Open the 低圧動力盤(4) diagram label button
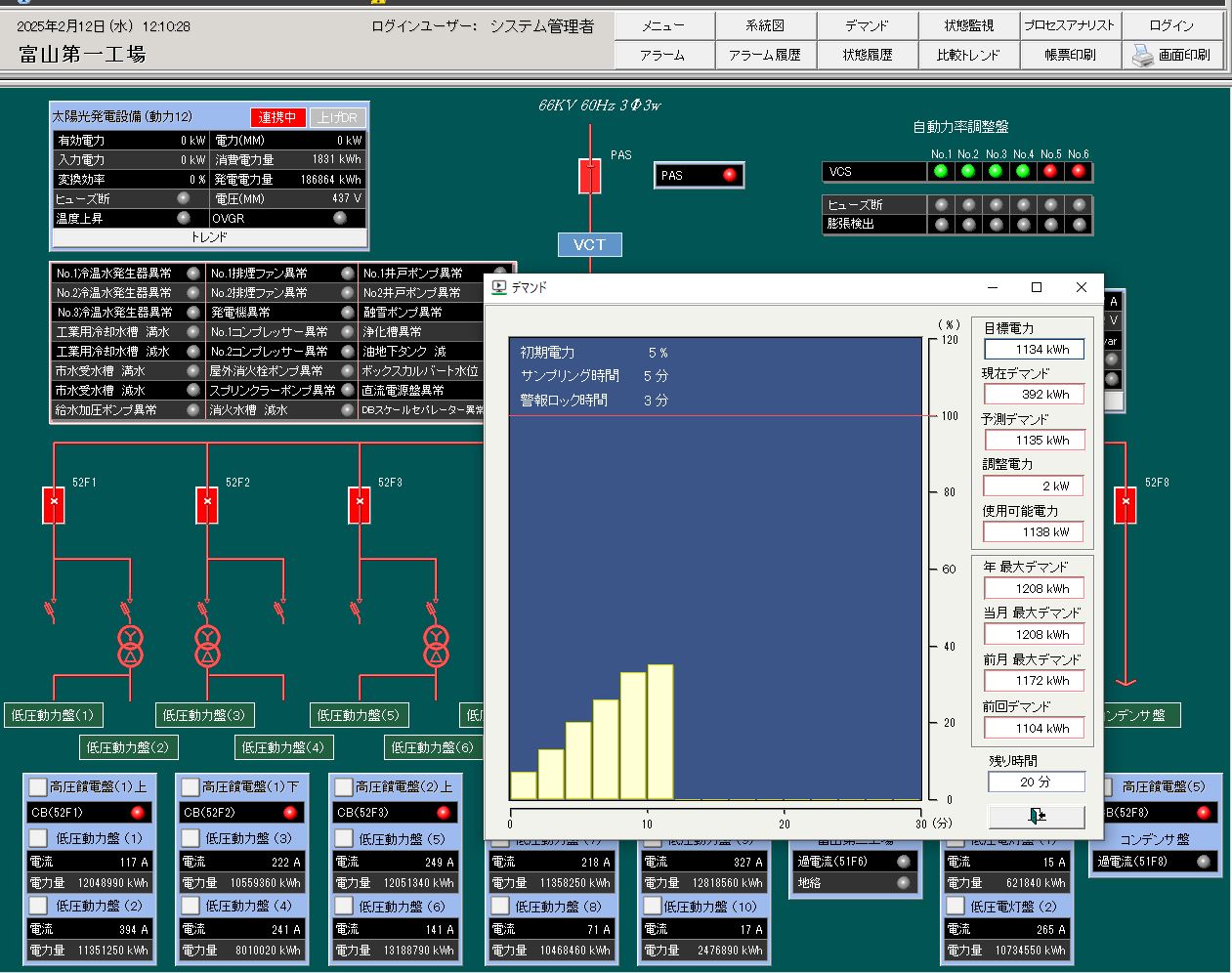This screenshot has width=1232, height=973. (283, 747)
